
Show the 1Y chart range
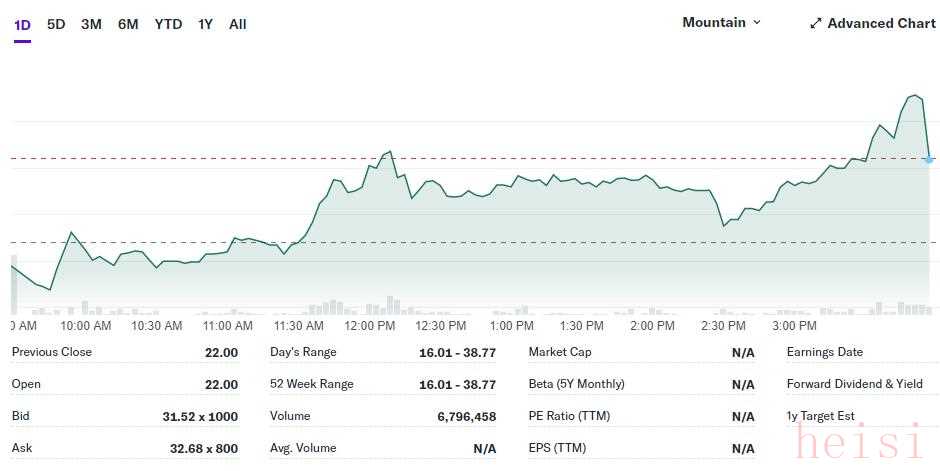point(205,24)
